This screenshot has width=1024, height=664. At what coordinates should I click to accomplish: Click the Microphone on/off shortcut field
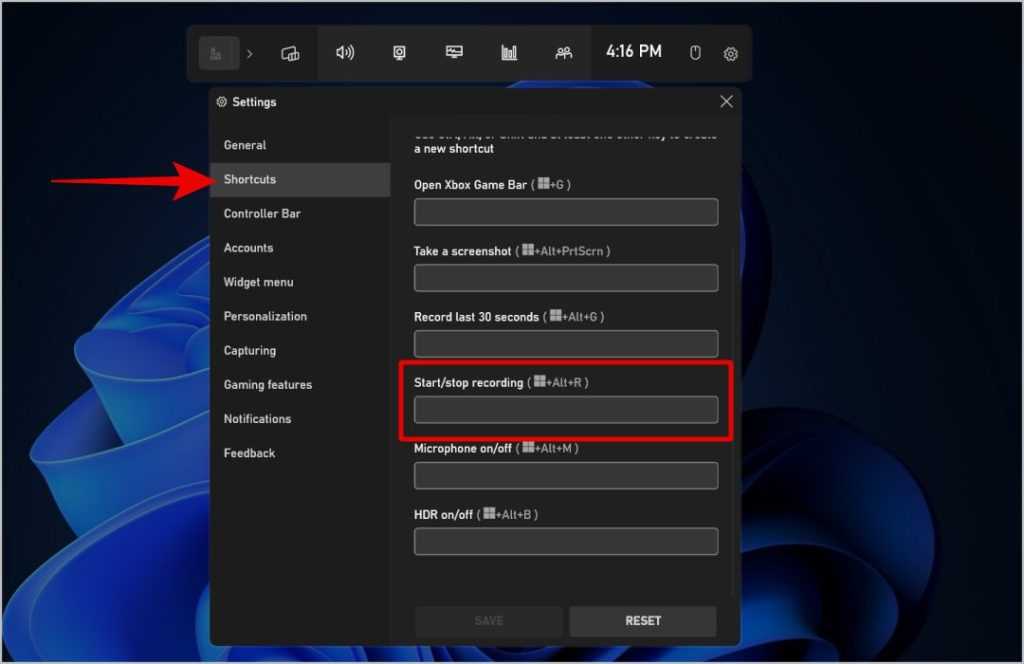click(566, 476)
